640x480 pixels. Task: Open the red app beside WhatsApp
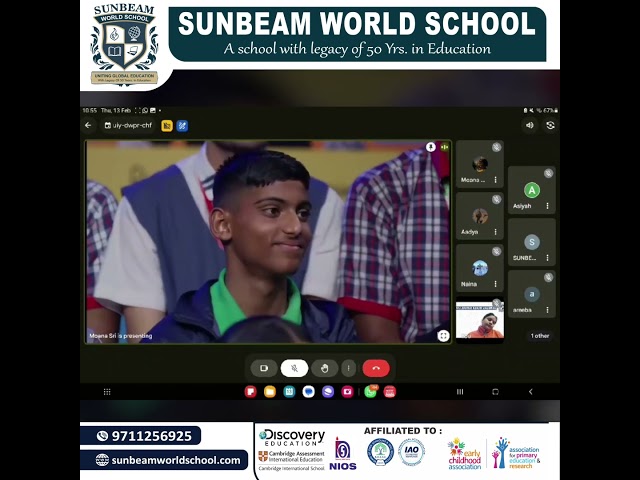pyautogui.click(x=390, y=392)
